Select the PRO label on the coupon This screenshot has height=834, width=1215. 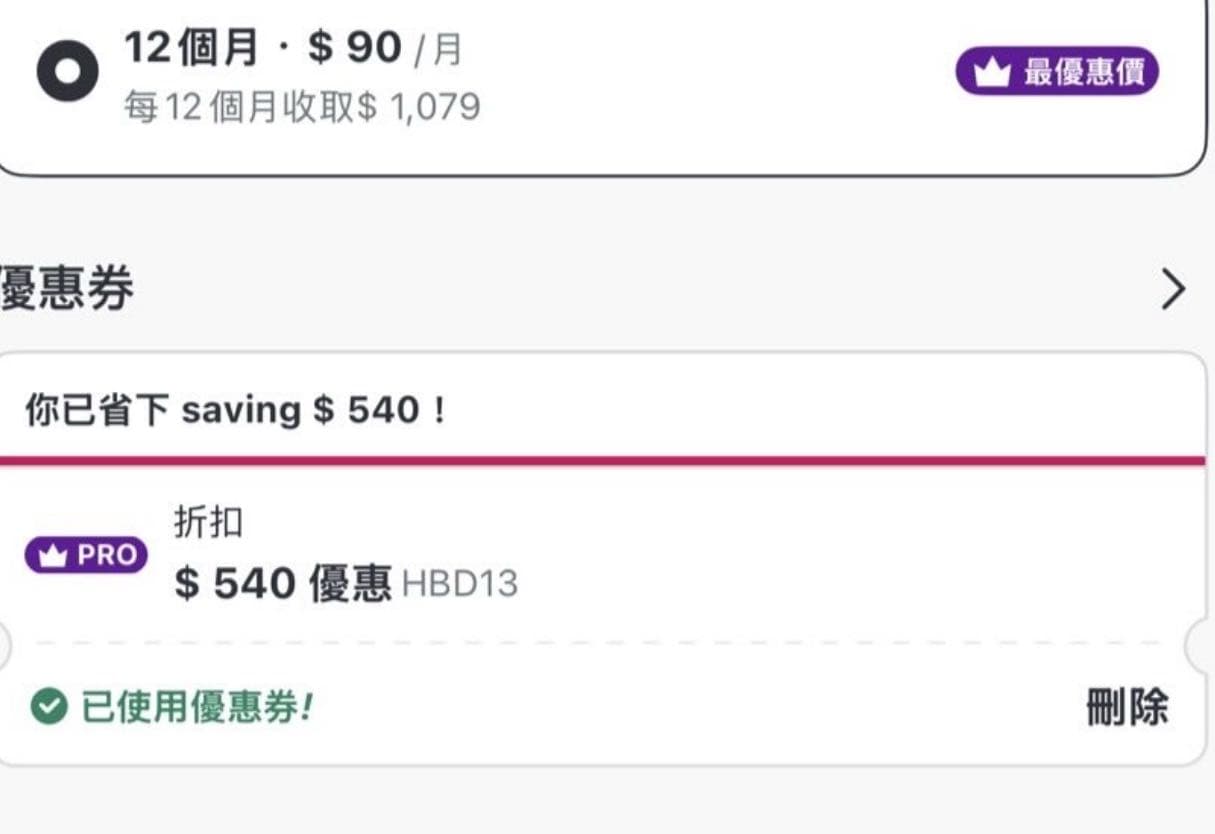[87, 554]
